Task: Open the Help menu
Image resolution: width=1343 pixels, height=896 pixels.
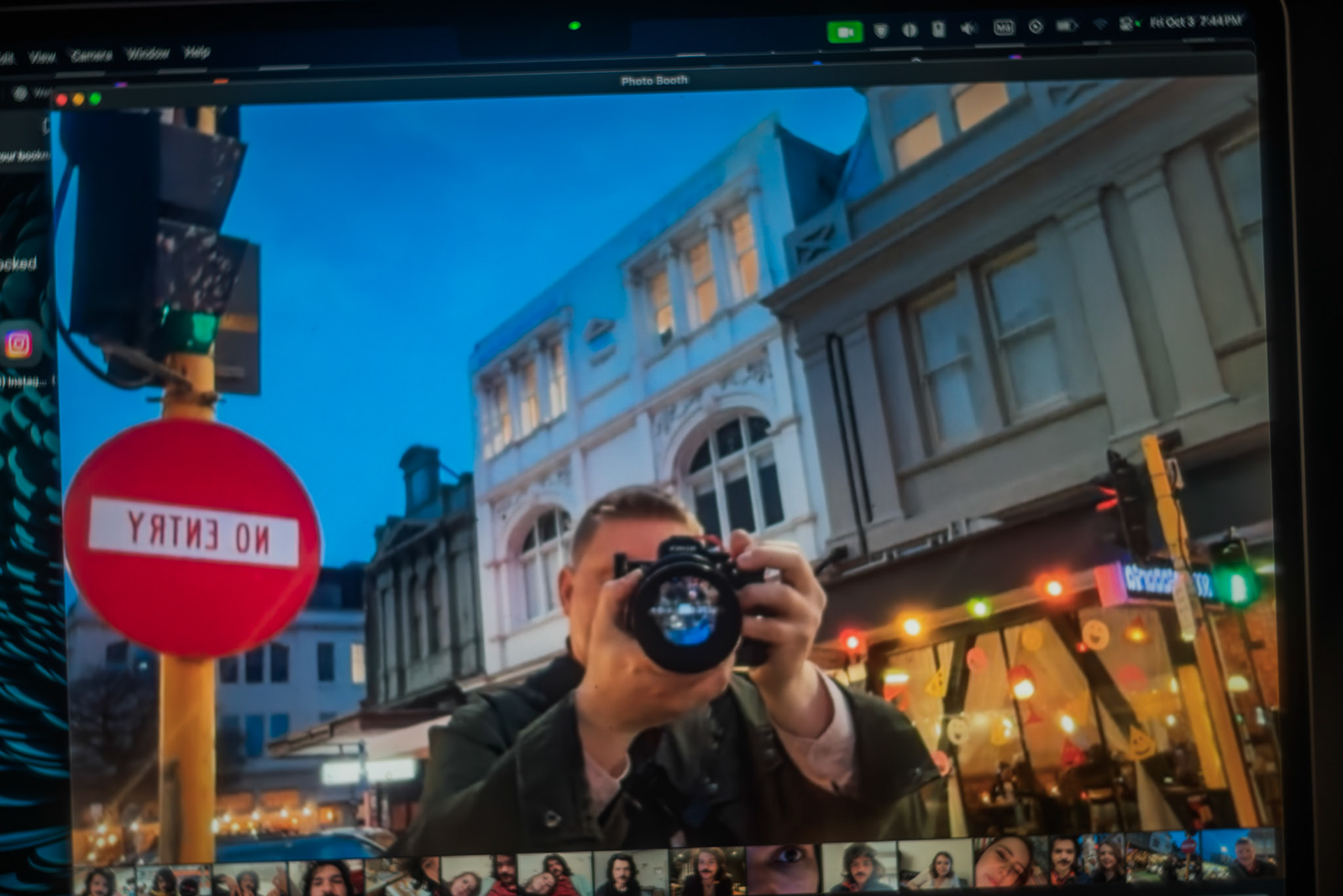Action: 197,52
